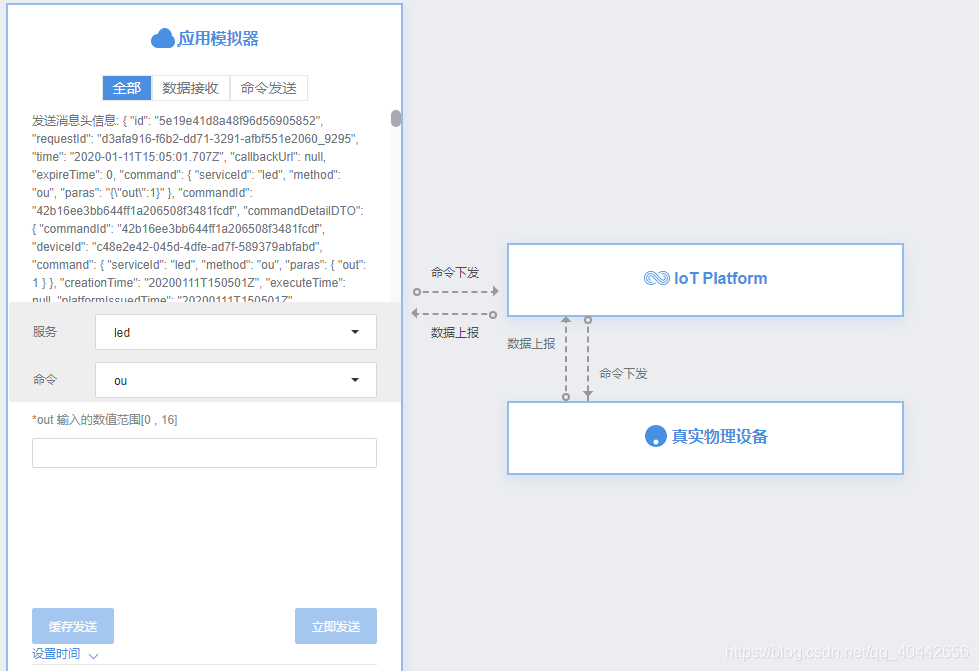The image size is (979, 671).
Task: Click the out value input field
Action: pyautogui.click(x=204, y=453)
